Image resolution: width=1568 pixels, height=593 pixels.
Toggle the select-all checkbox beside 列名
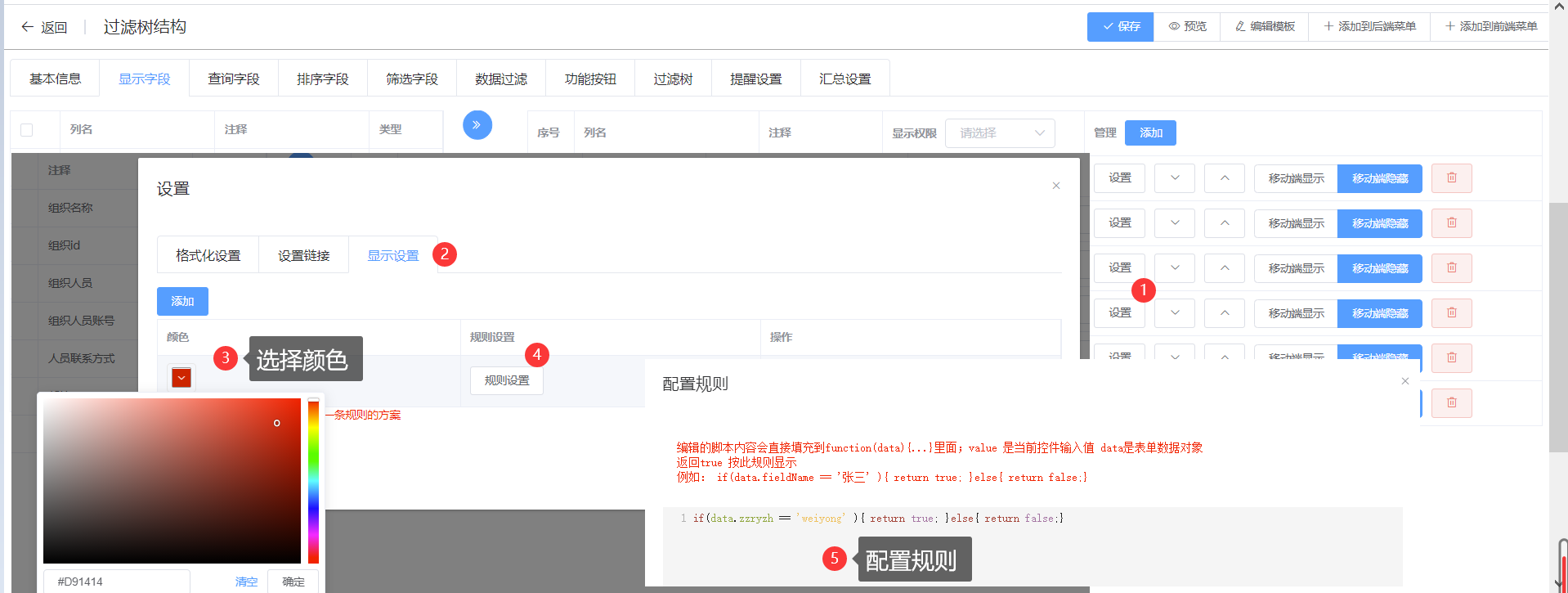27,130
